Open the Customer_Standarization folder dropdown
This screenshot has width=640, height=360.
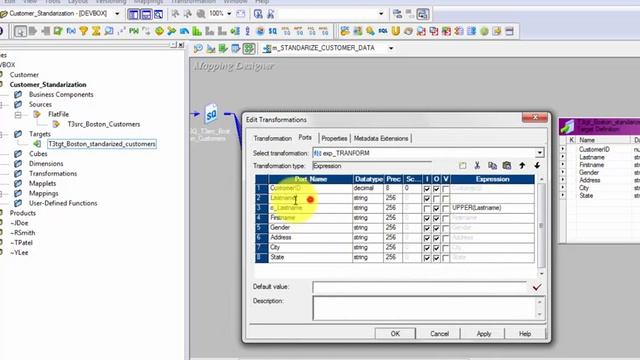click(x=117, y=14)
